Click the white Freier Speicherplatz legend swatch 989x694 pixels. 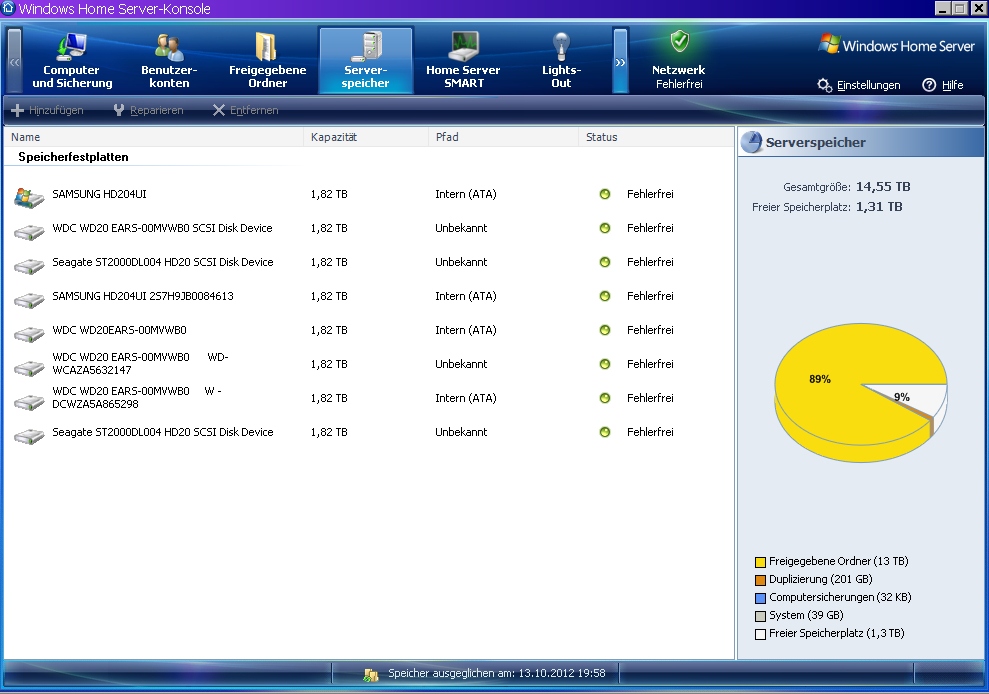point(760,634)
